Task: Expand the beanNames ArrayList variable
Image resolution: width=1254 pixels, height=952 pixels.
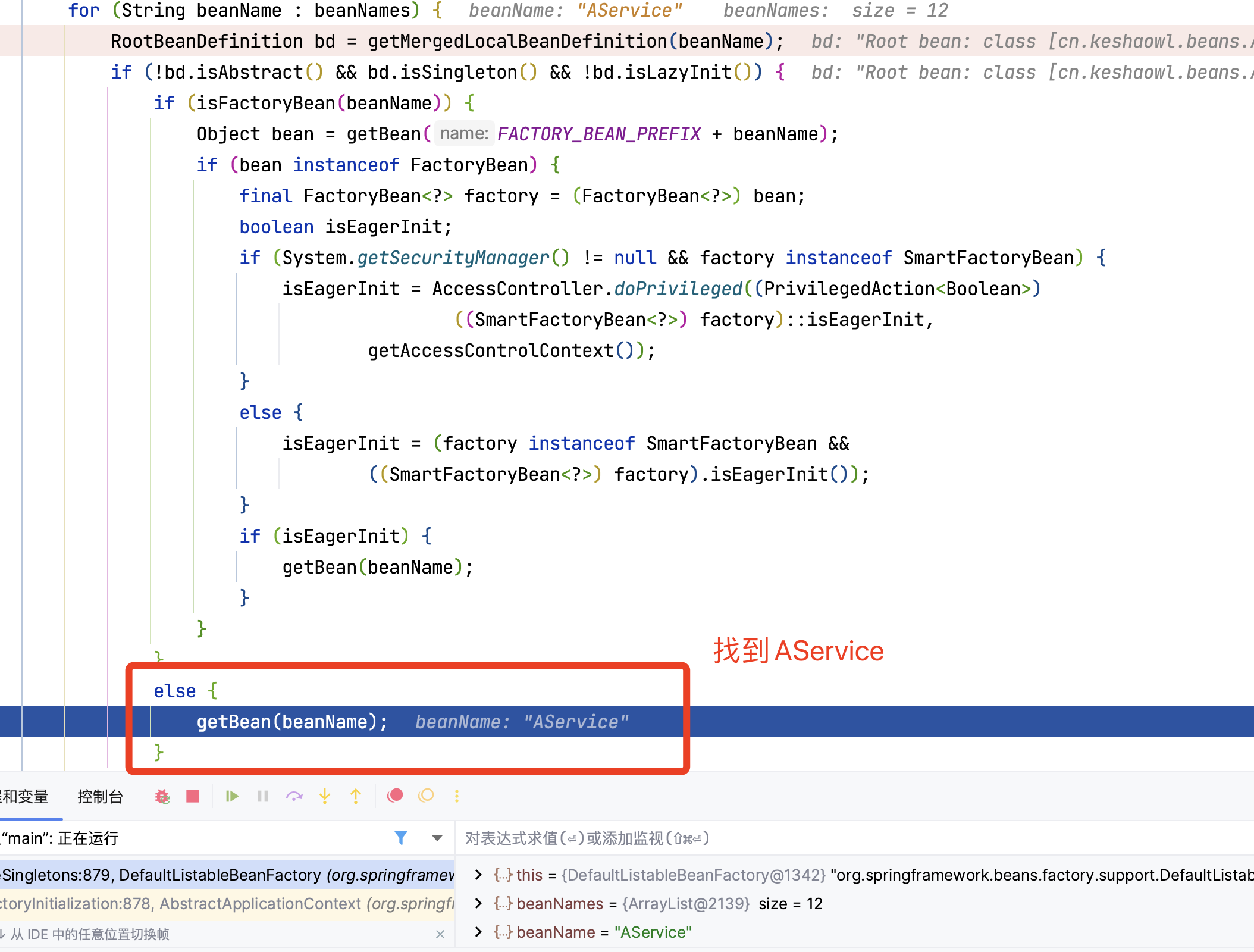Action: point(478,903)
